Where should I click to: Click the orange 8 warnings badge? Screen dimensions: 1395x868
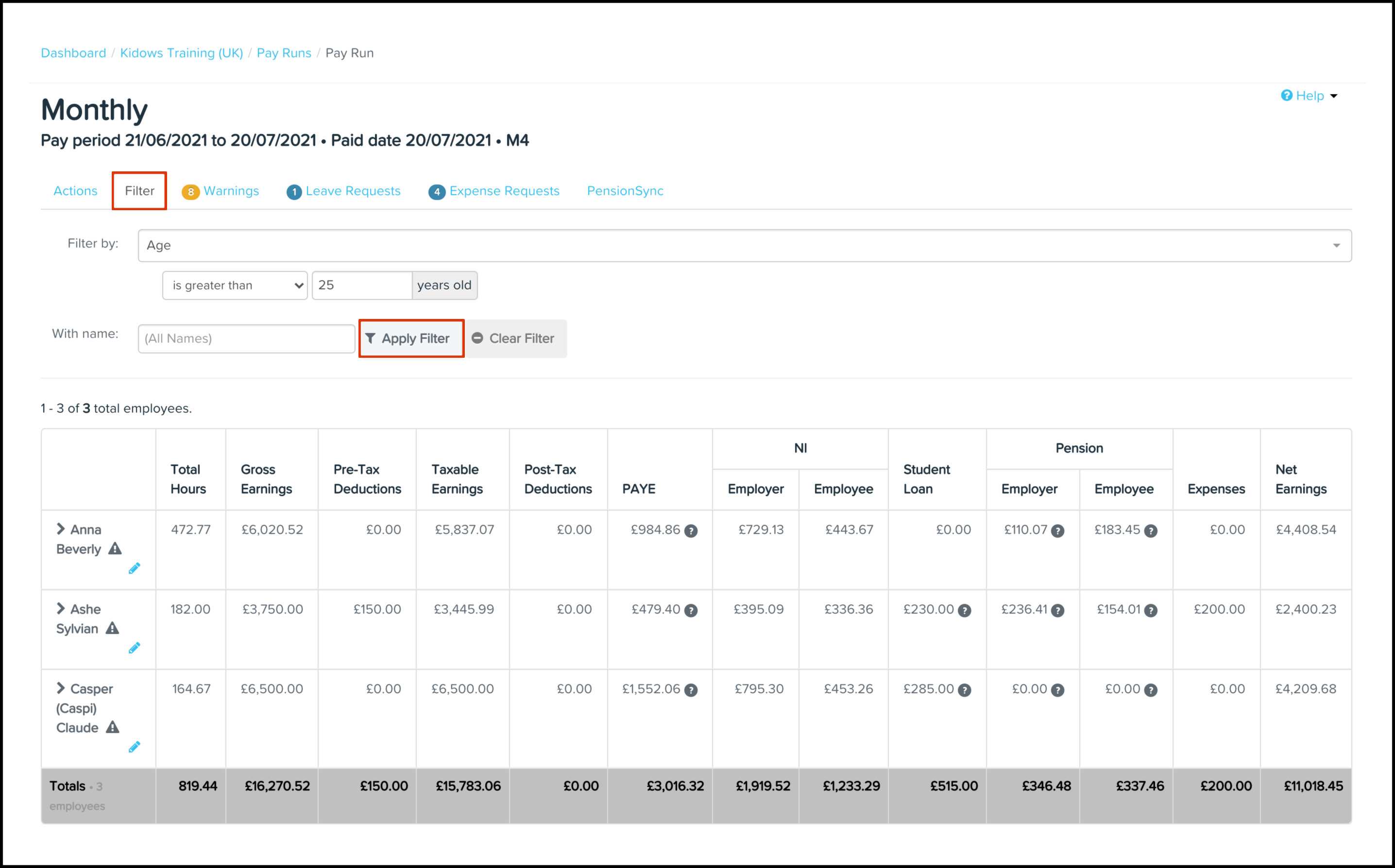tap(191, 192)
